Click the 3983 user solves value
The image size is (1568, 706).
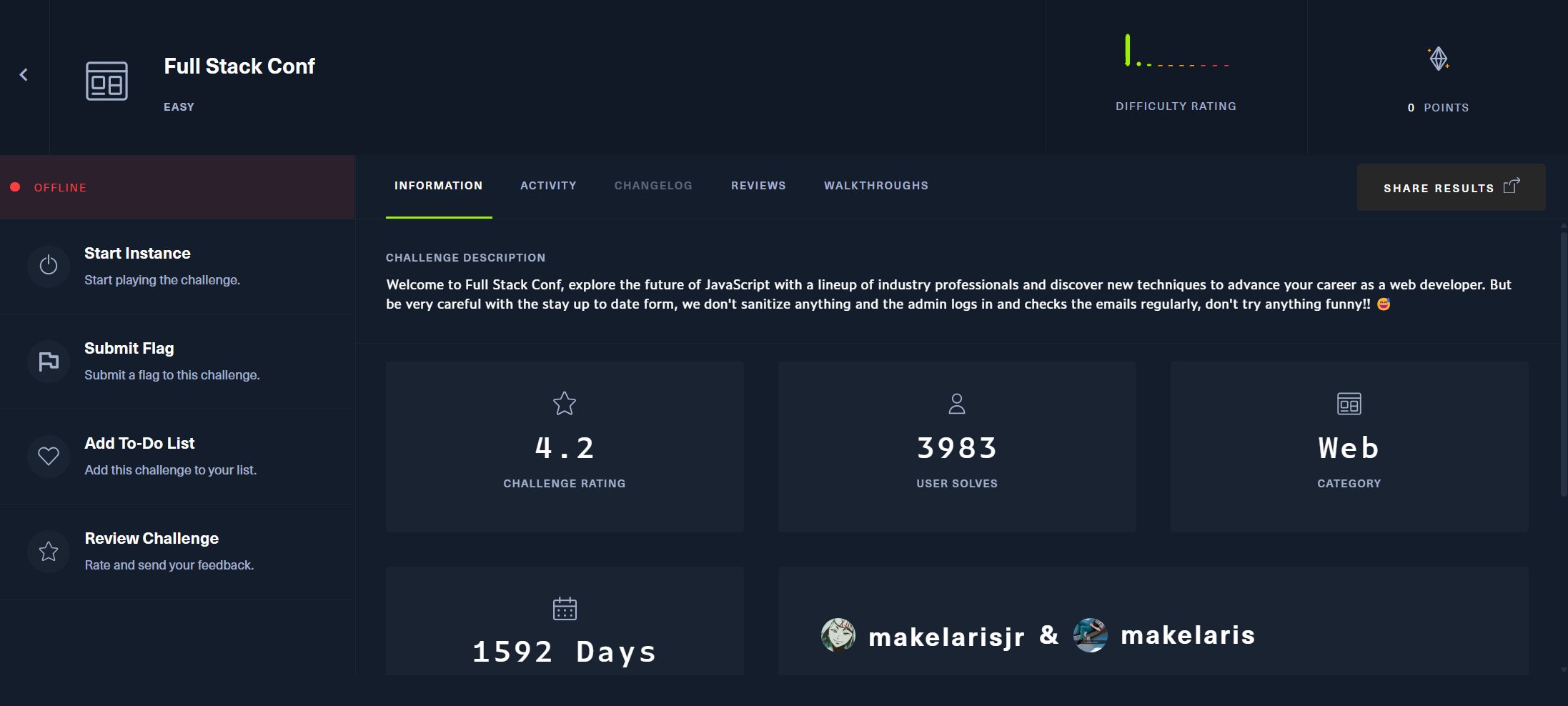[957, 448]
